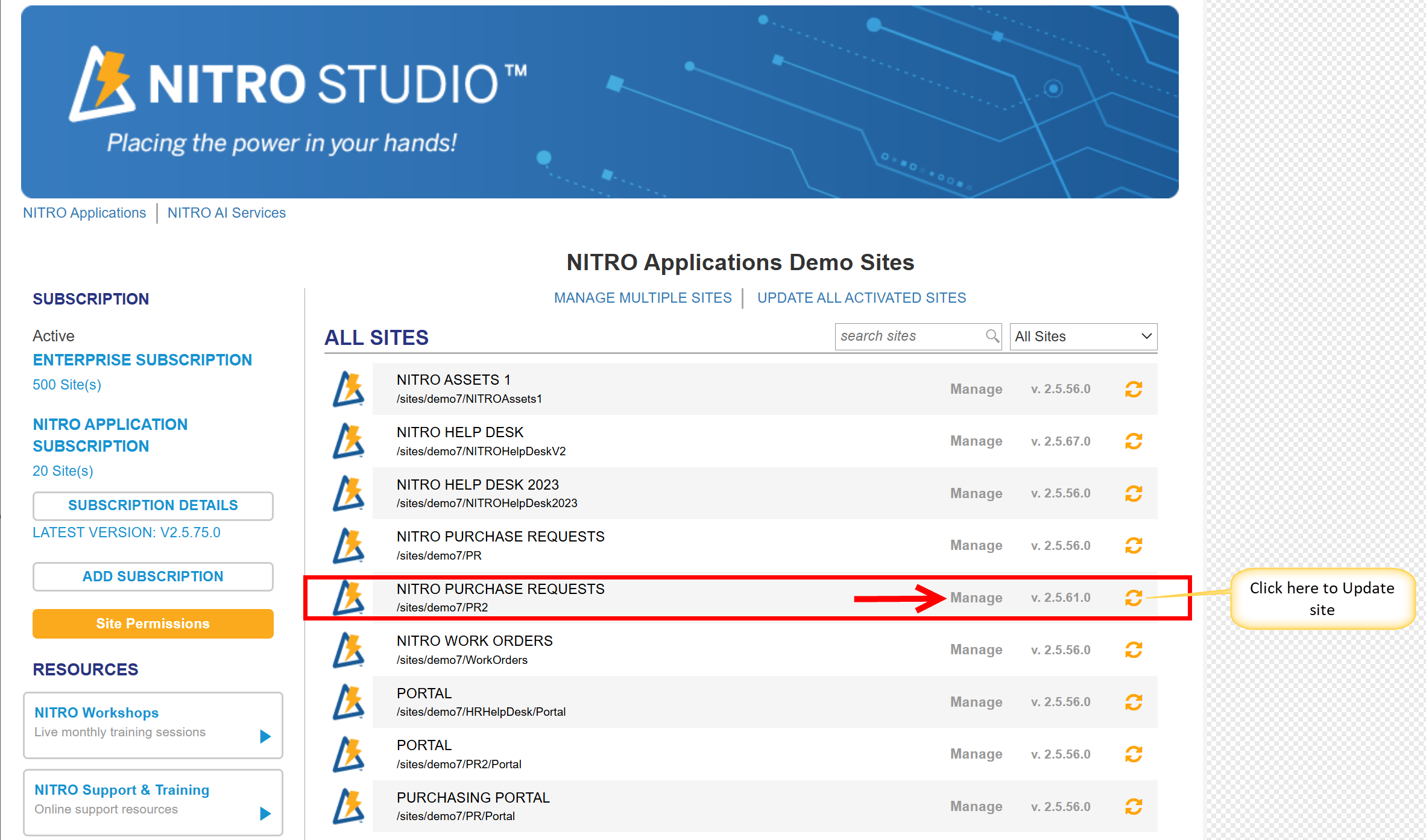Click update icon for /sites/demo7/NITROHelpDeskV2

coord(1134,441)
